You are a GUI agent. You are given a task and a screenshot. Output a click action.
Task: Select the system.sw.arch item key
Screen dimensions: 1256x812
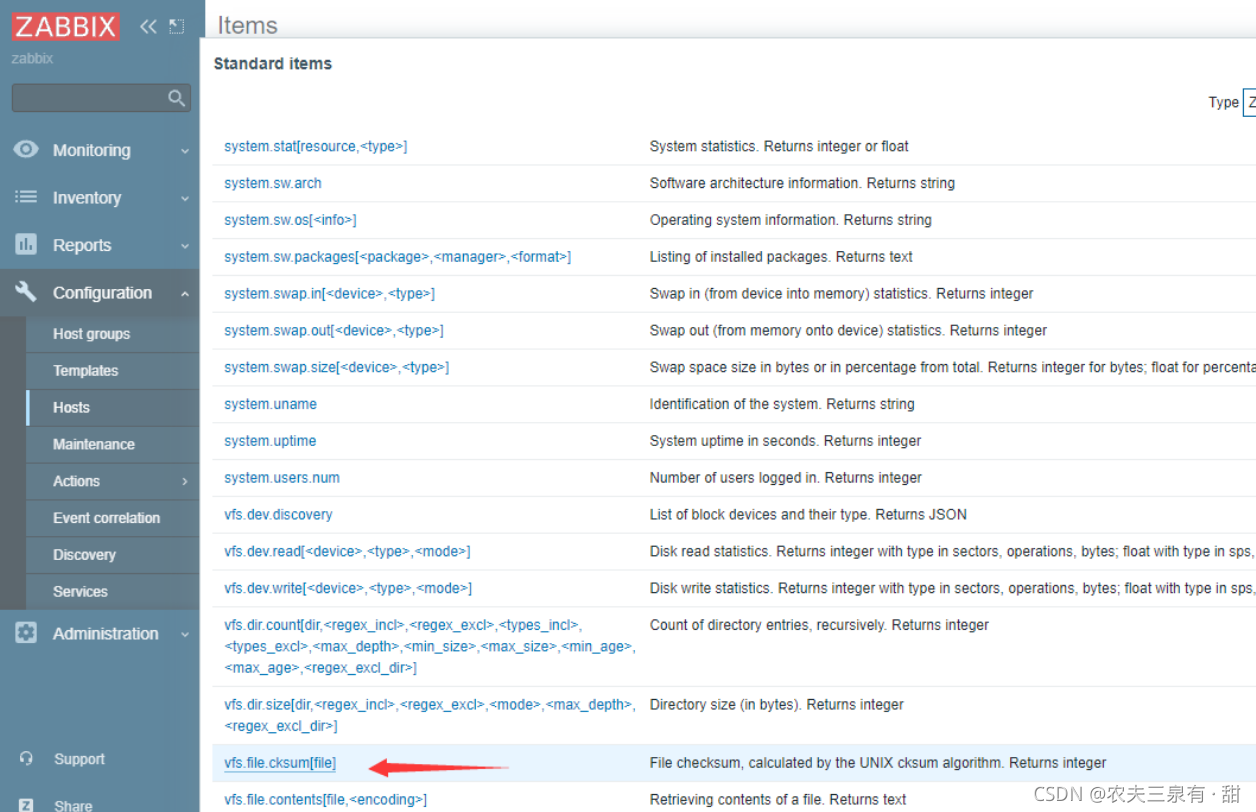coord(273,183)
